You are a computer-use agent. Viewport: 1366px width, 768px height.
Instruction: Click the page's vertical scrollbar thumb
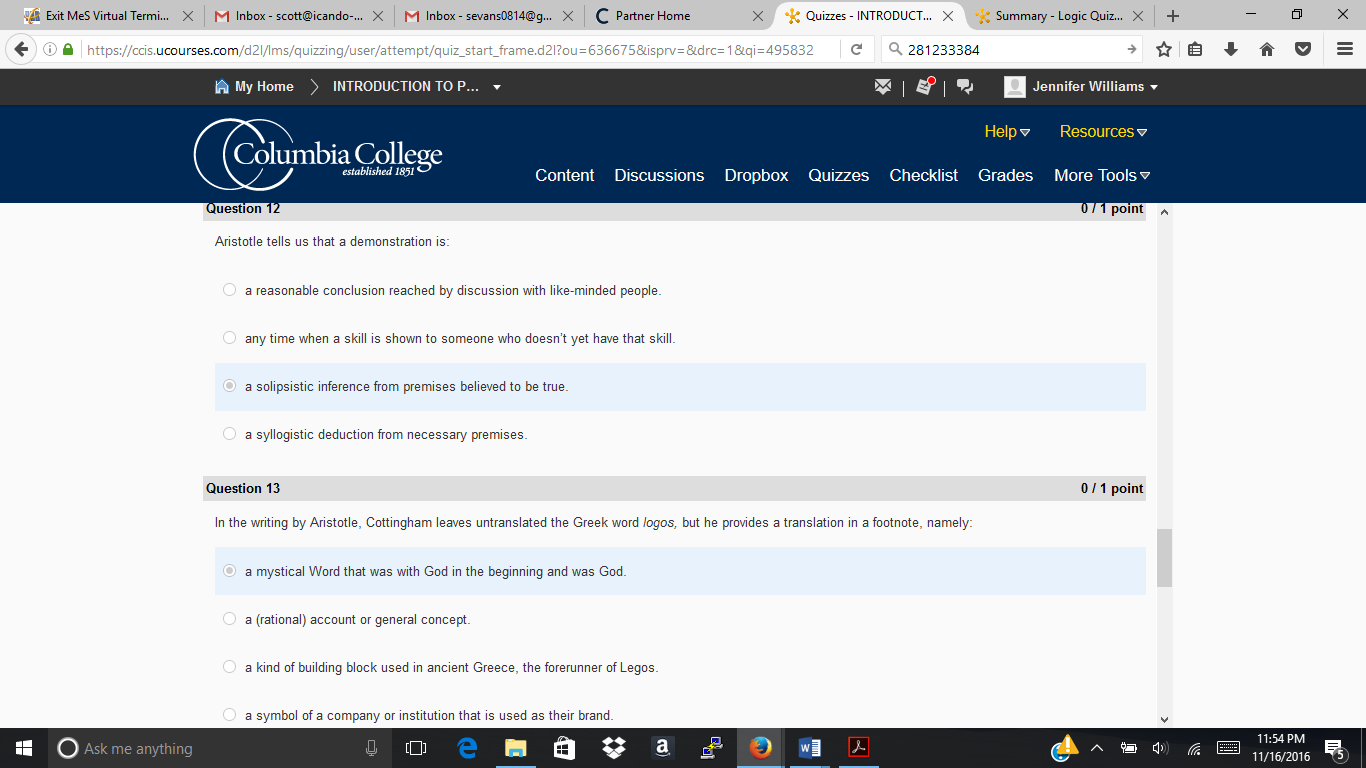tap(1164, 558)
